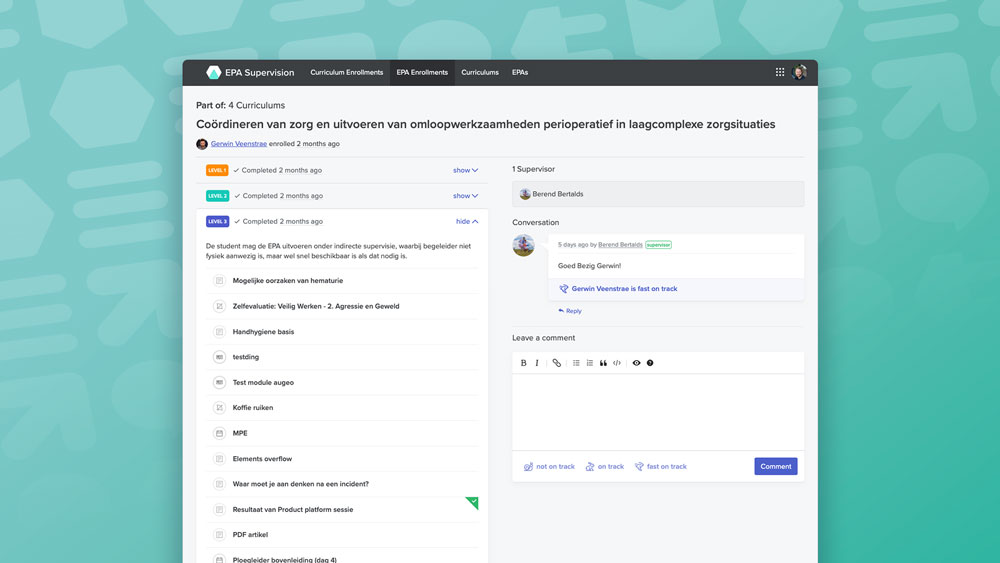Expand Level 1 with show chevron
Screen dimensions: 1000x563
point(466,170)
